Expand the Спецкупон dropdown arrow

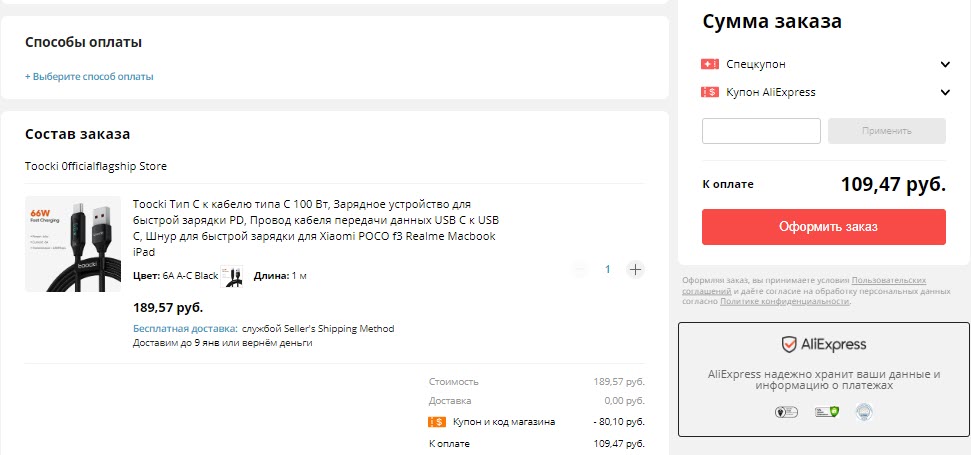click(945, 65)
